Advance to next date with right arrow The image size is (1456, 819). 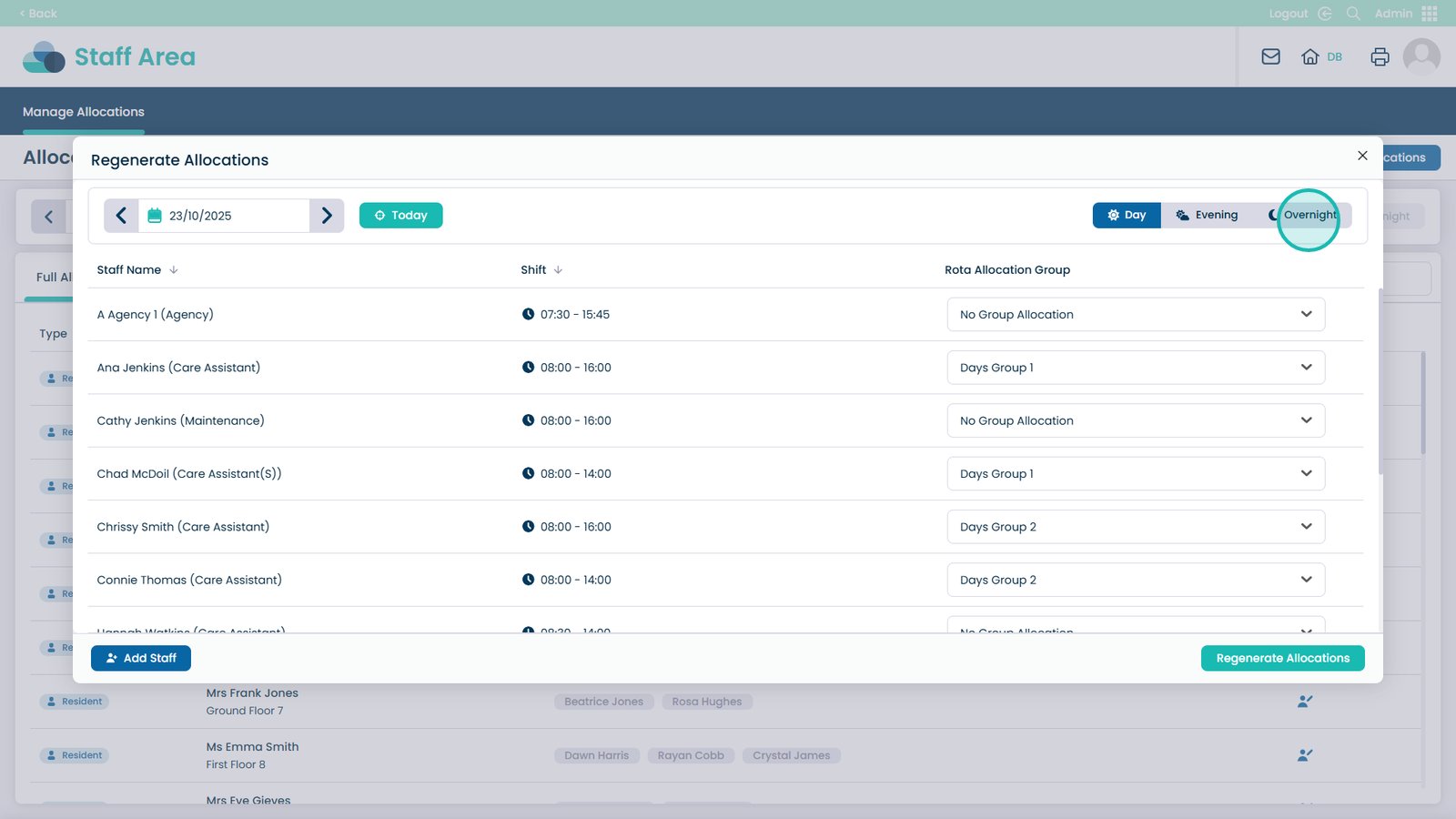tap(327, 216)
